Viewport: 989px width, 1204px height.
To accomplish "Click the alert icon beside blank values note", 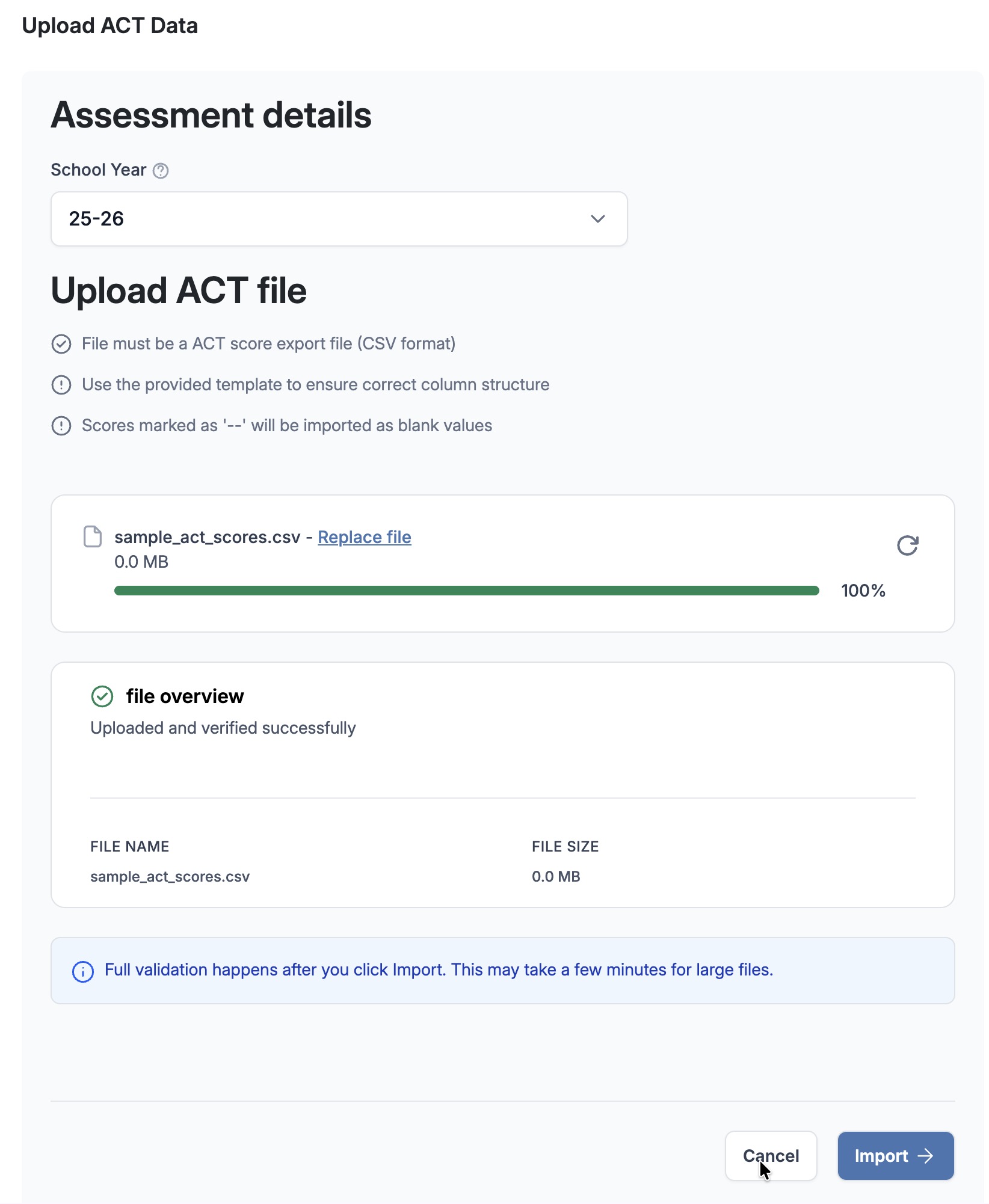I will [x=61, y=426].
